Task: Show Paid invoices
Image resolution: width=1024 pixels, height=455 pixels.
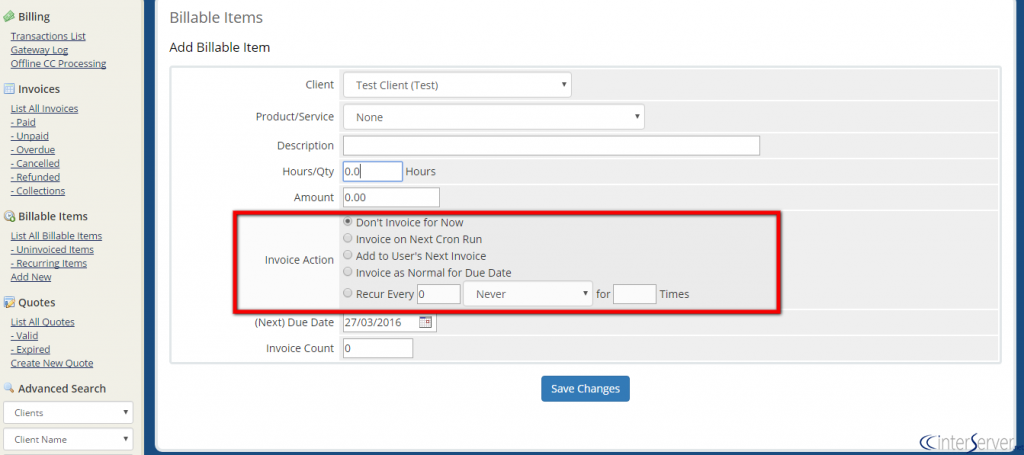Action: tap(23, 122)
